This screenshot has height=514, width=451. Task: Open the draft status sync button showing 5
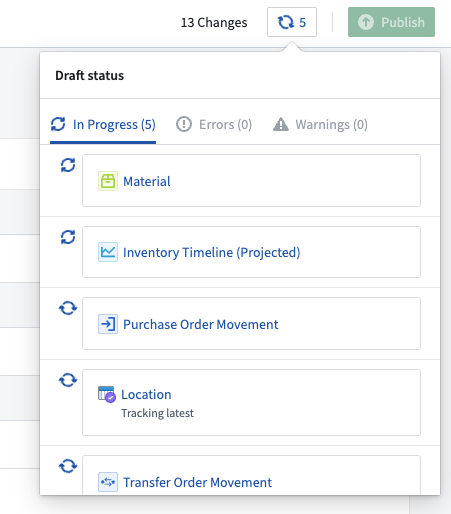(x=292, y=22)
